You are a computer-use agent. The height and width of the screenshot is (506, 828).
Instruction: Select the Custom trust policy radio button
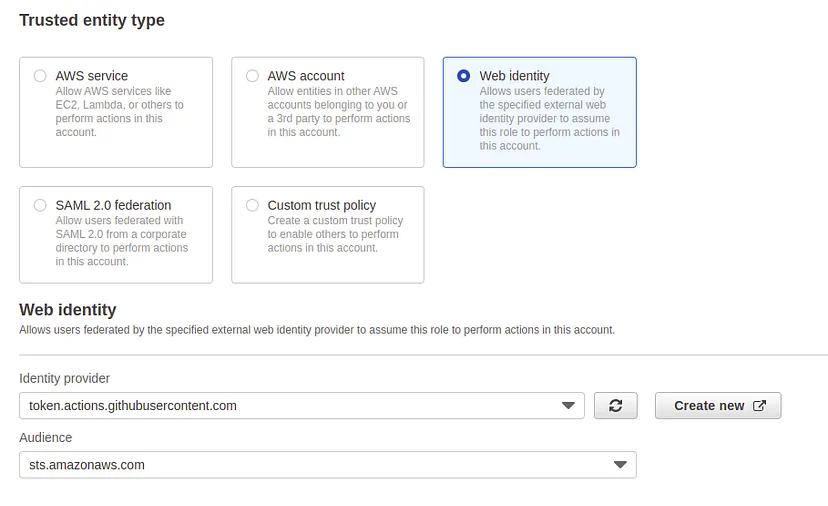252,205
